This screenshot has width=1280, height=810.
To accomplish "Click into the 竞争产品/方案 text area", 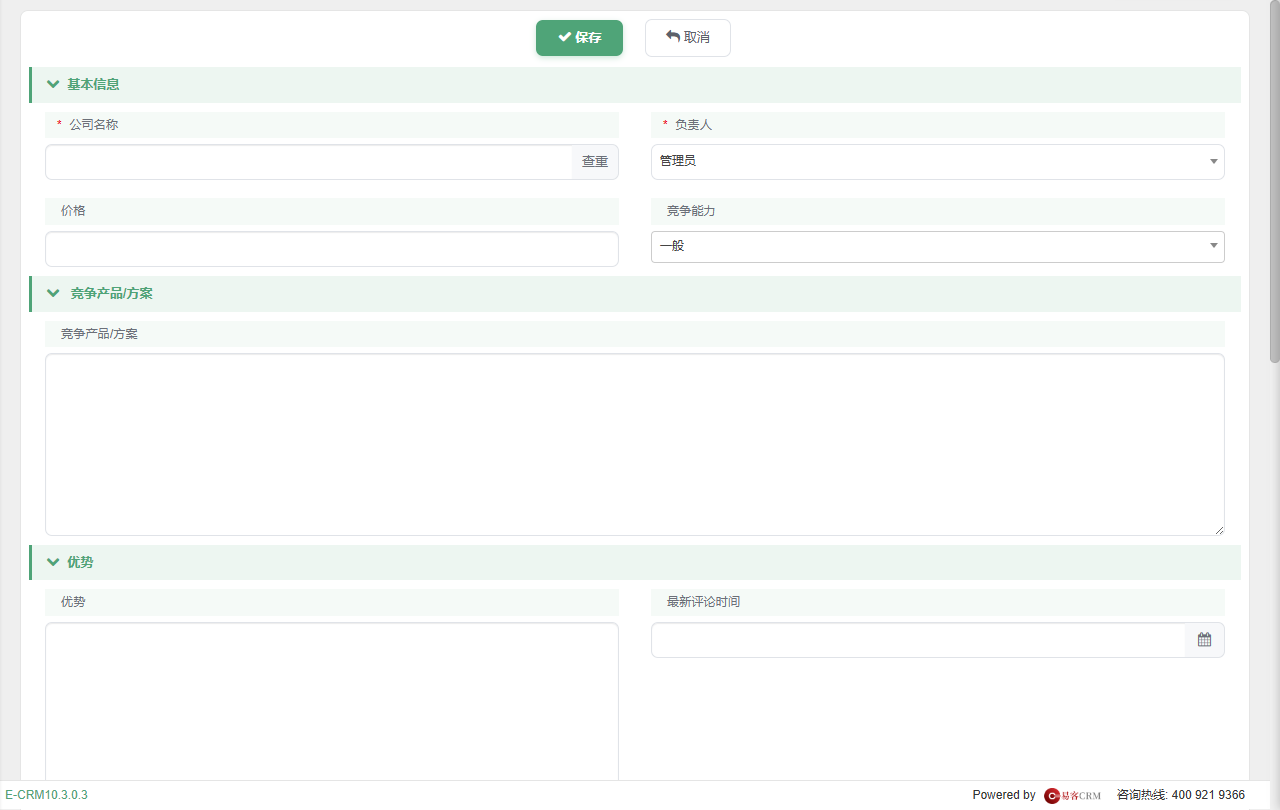I will [x=635, y=445].
